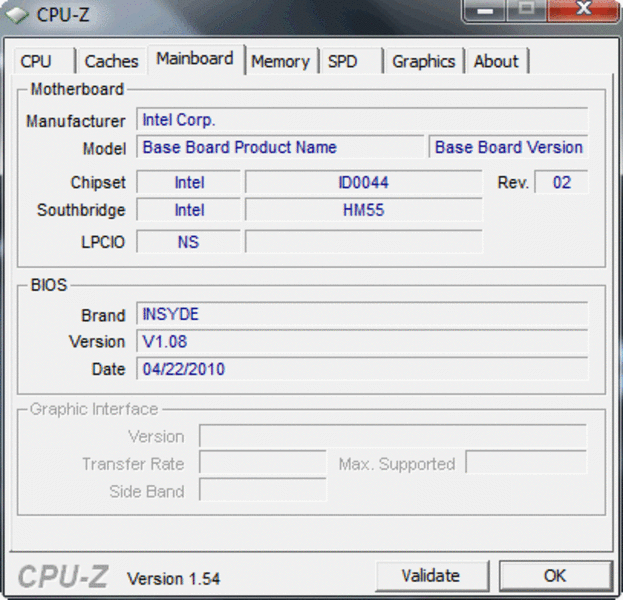
Task: Click the OK button
Action: click(555, 576)
